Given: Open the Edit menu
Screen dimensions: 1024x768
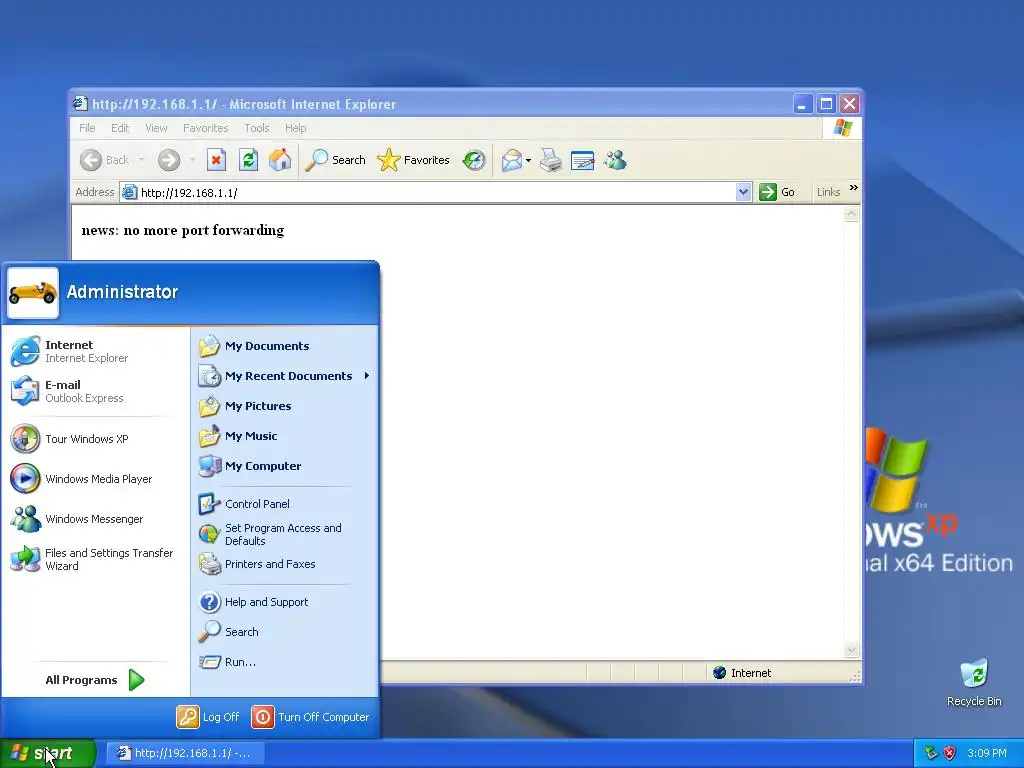Looking at the screenshot, I should coord(120,128).
